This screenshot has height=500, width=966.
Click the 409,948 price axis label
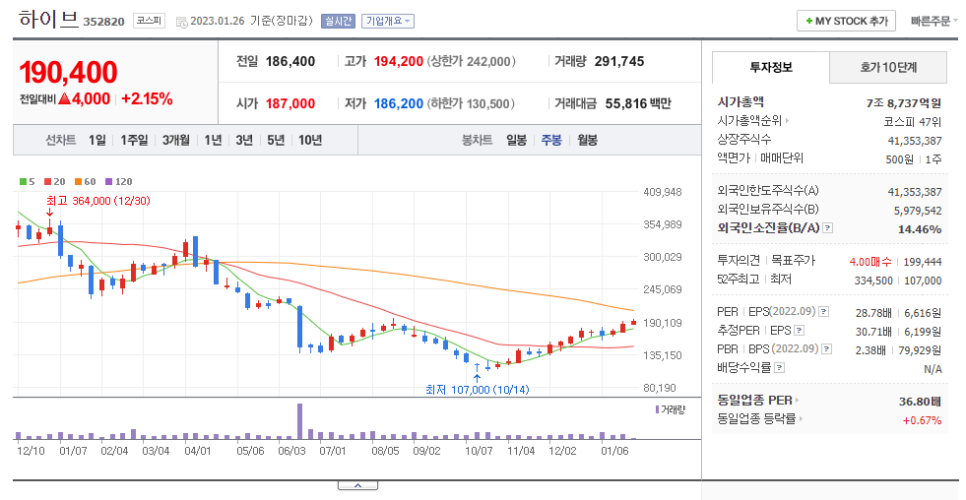tap(662, 192)
